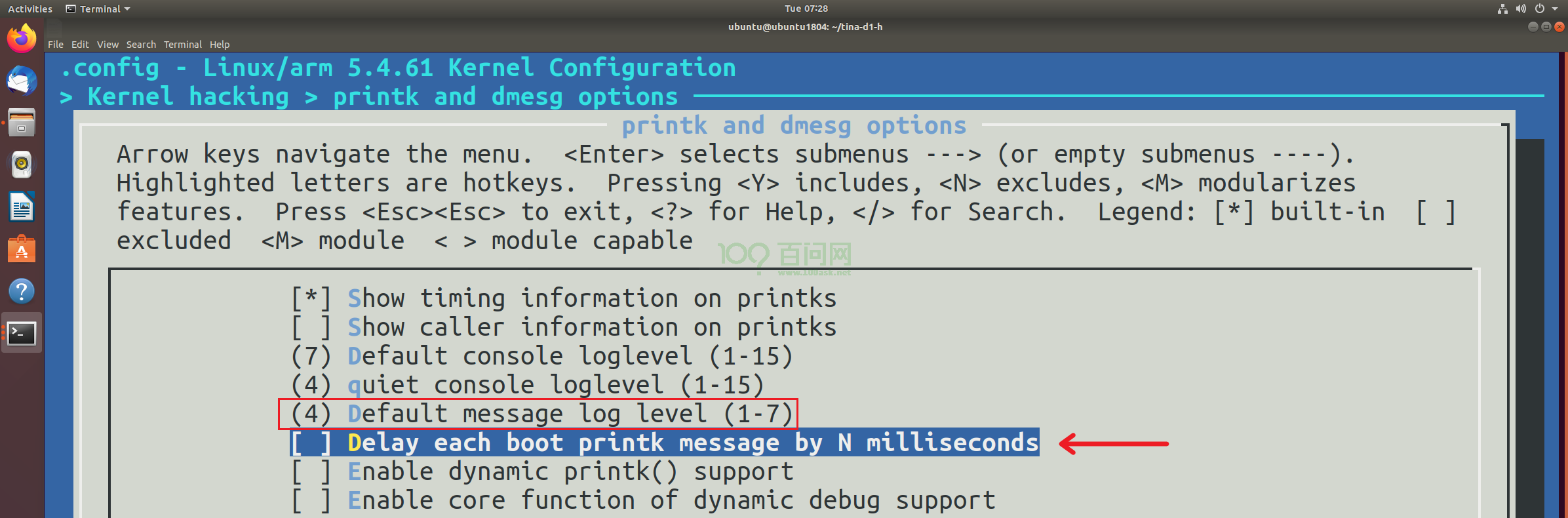Image resolution: width=1568 pixels, height=518 pixels.
Task: Open the File menu
Action: [x=56, y=45]
